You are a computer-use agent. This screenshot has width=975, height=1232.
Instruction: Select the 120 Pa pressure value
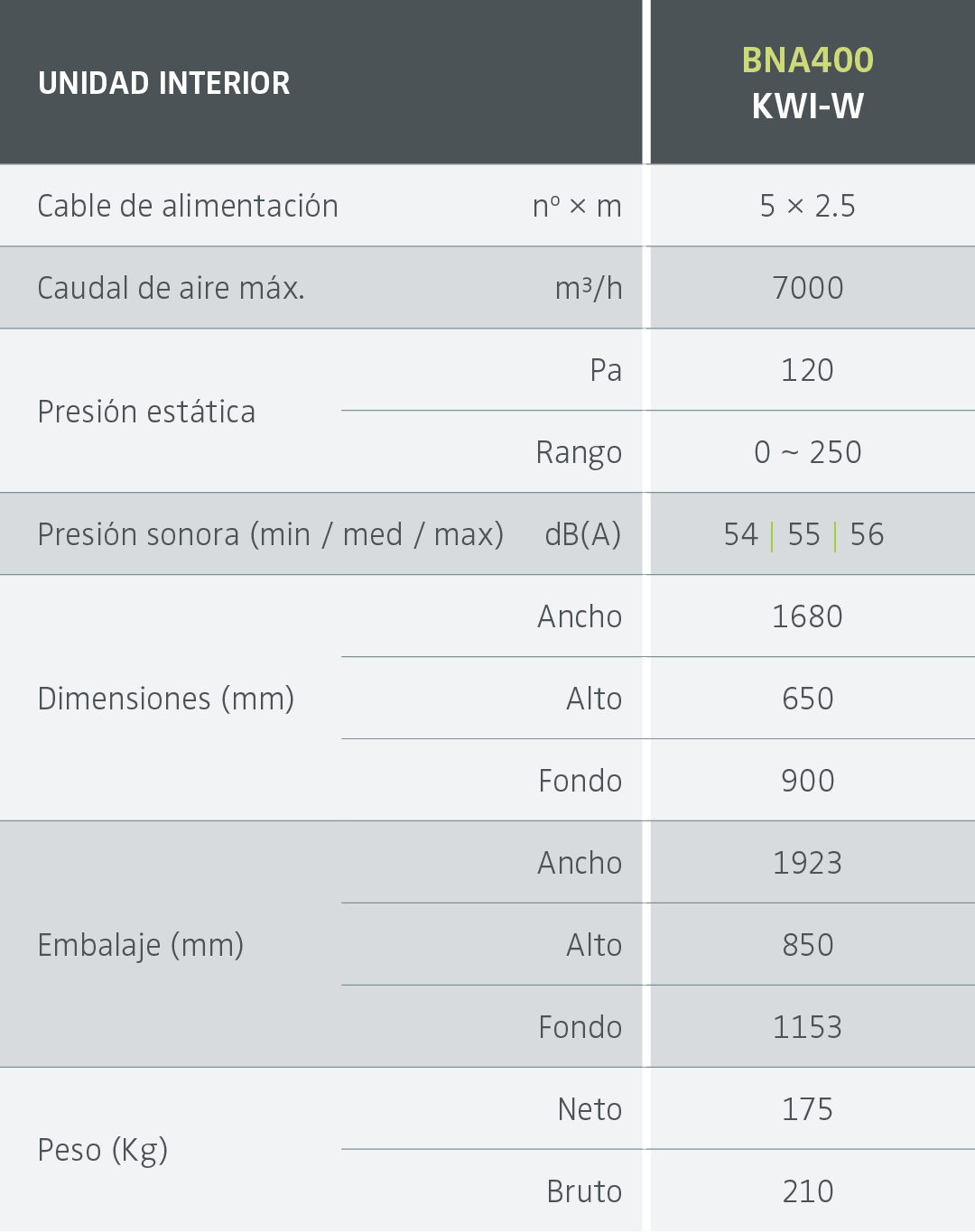pyautogui.click(x=808, y=370)
